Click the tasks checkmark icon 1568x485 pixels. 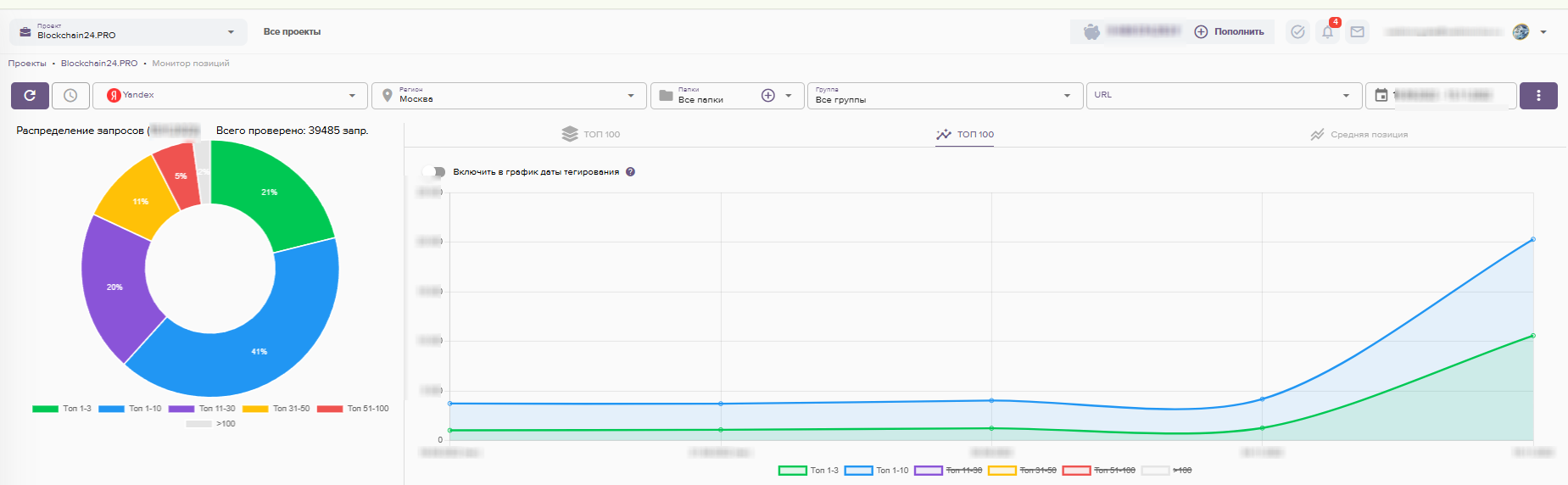click(x=1297, y=32)
